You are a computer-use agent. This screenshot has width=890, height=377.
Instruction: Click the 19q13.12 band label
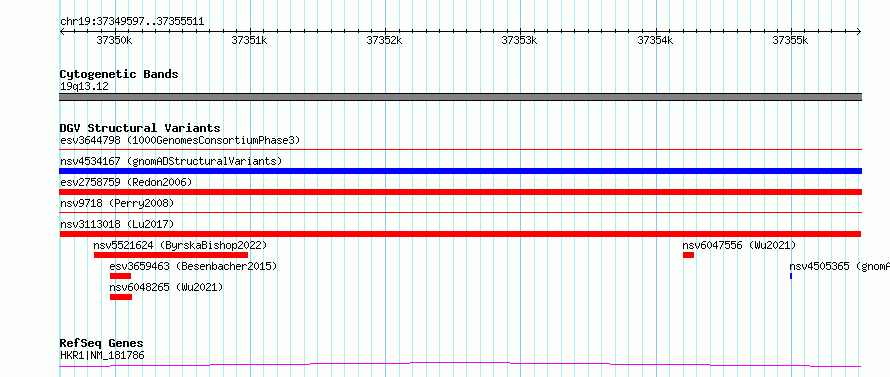(x=84, y=86)
